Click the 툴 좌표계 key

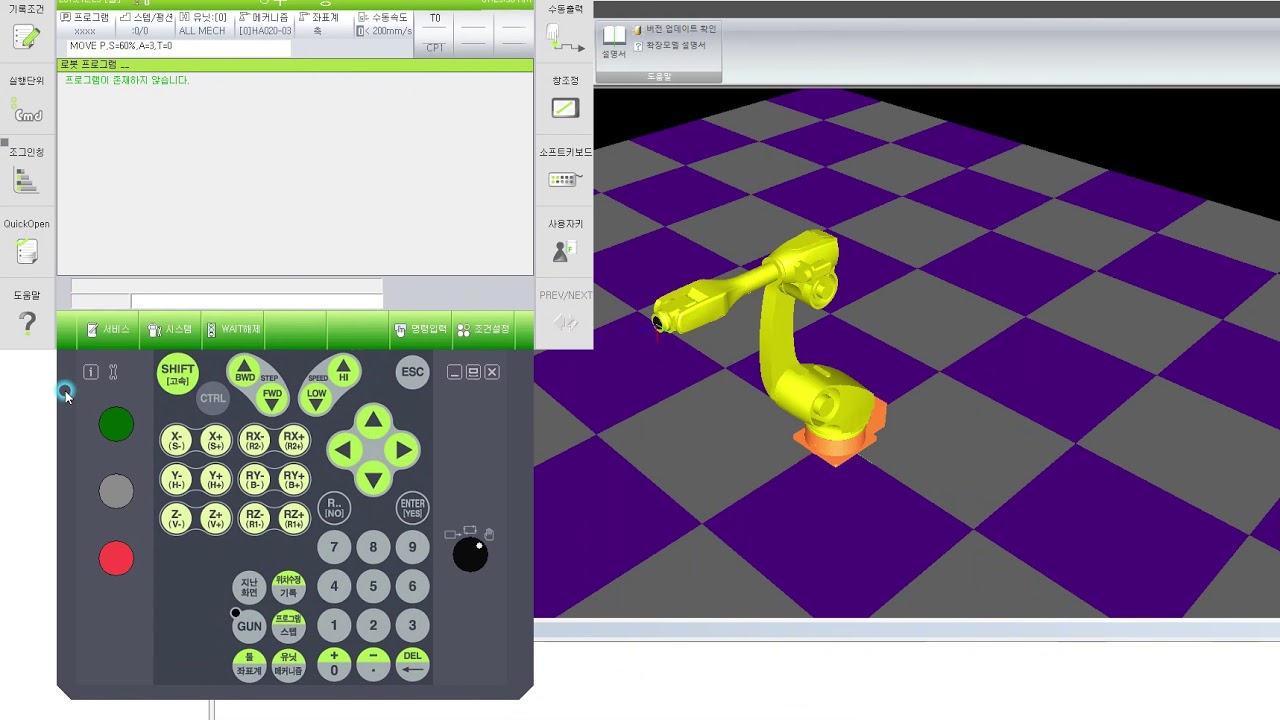pyautogui.click(x=249, y=664)
